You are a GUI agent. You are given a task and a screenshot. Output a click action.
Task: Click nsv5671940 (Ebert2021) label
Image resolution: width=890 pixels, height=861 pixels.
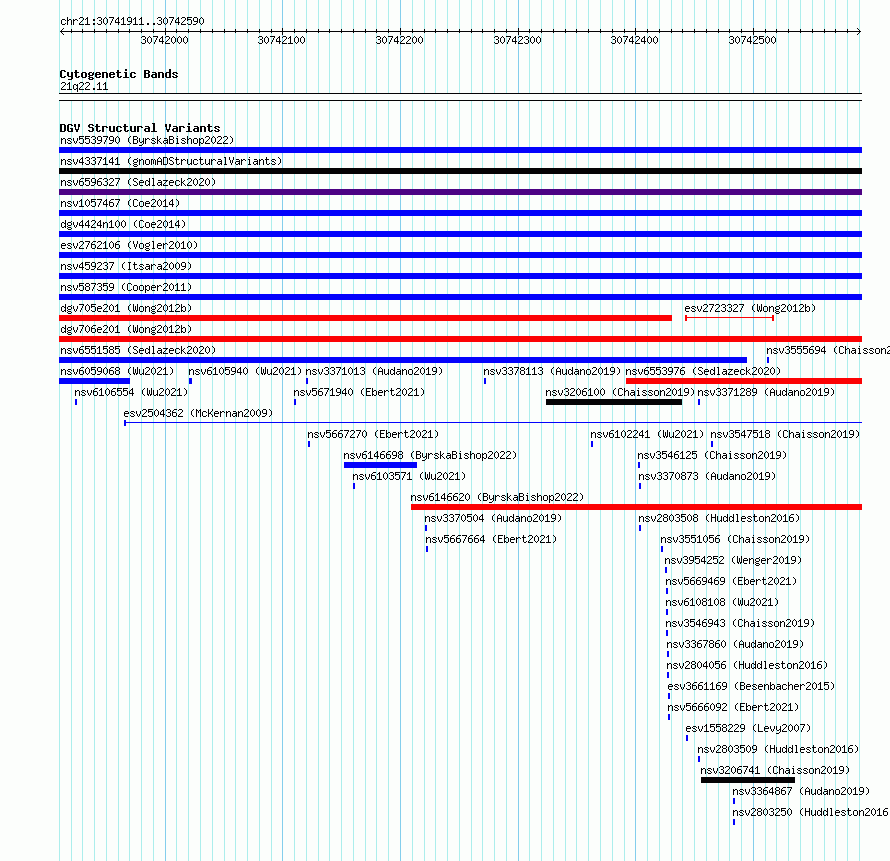[x=359, y=392]
